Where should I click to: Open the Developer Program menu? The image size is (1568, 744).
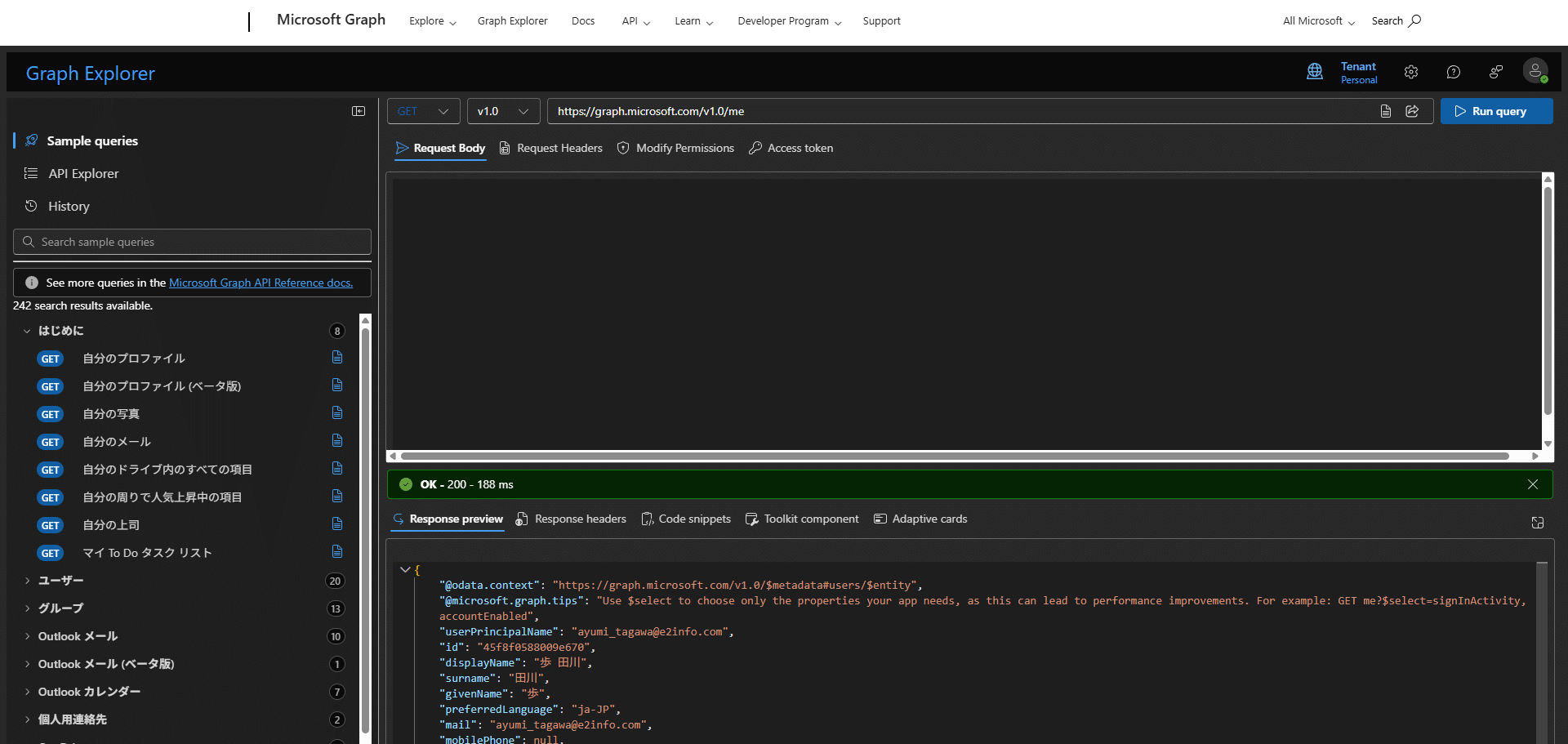pos(789,21)
